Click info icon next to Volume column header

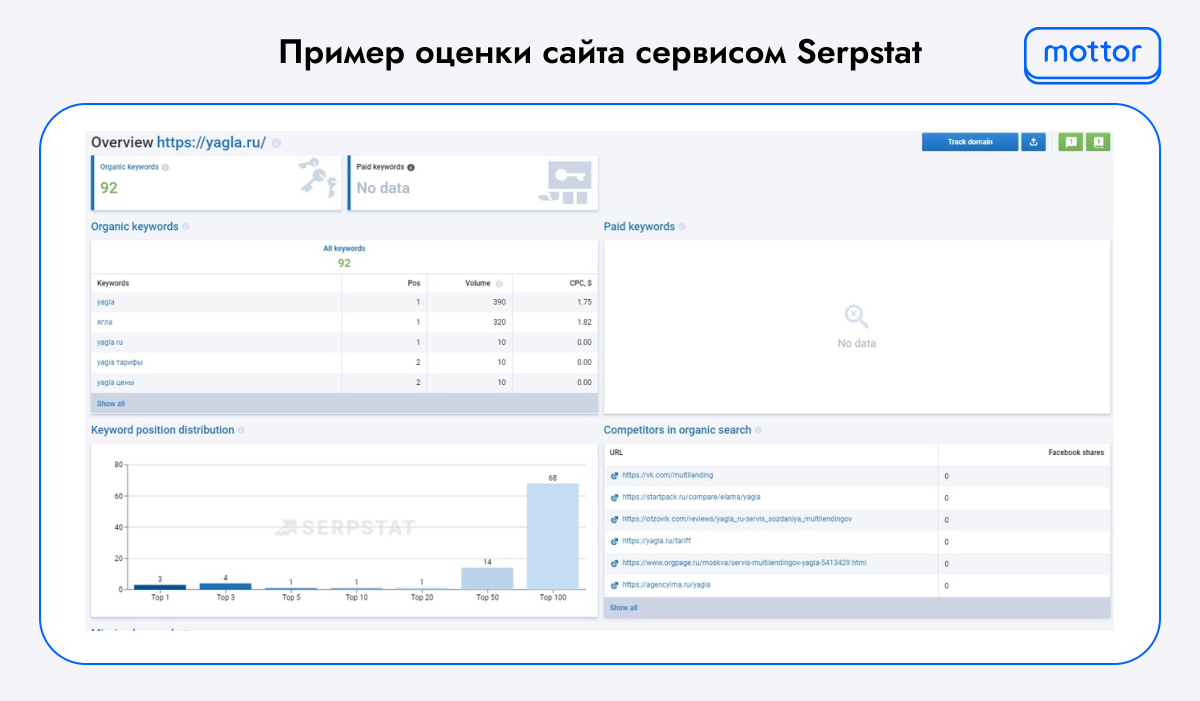click(499, 284)
